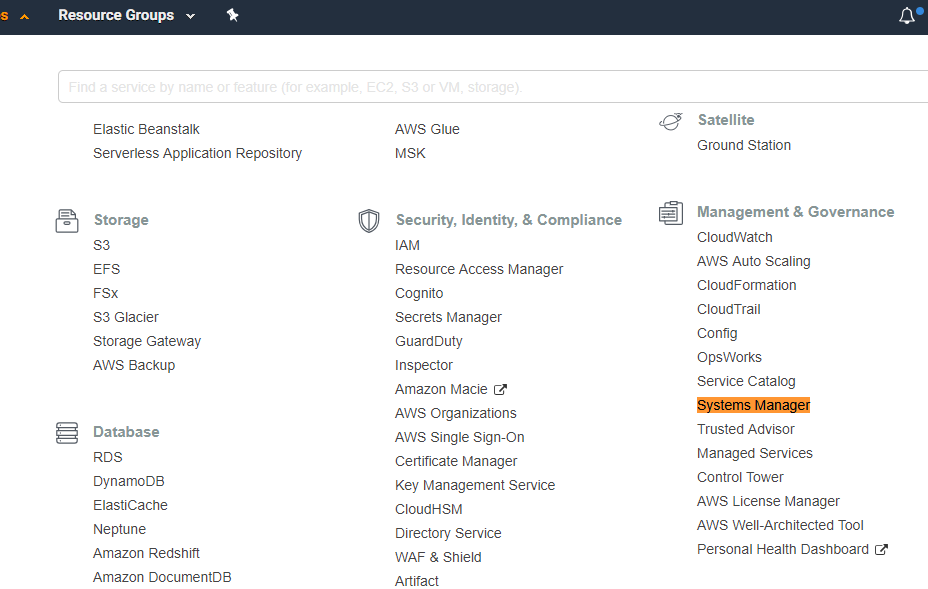This screenshot has width=928, height=589.
Task: Go to the S3 service
Action: coord(101,245)
